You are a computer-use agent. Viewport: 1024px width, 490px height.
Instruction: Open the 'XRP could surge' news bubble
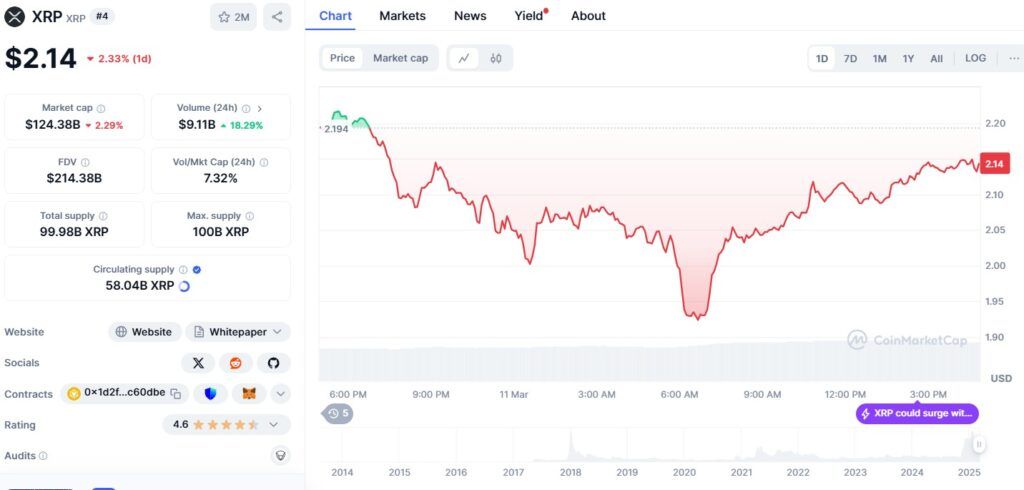[x=916, y=413]
